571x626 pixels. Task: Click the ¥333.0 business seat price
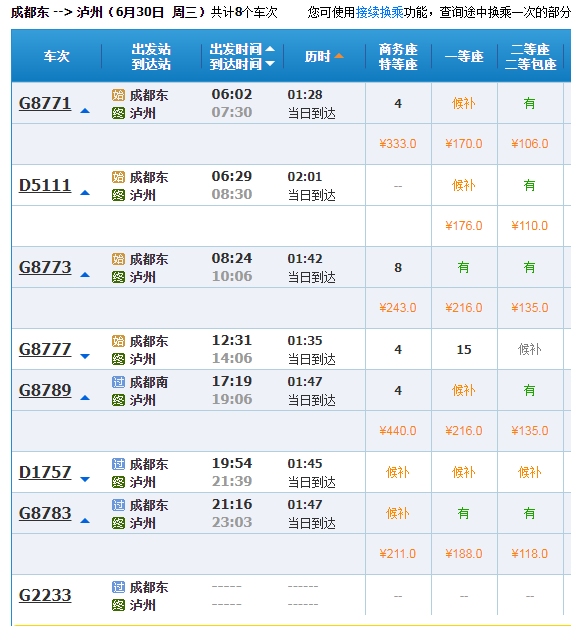pos(398,144)
